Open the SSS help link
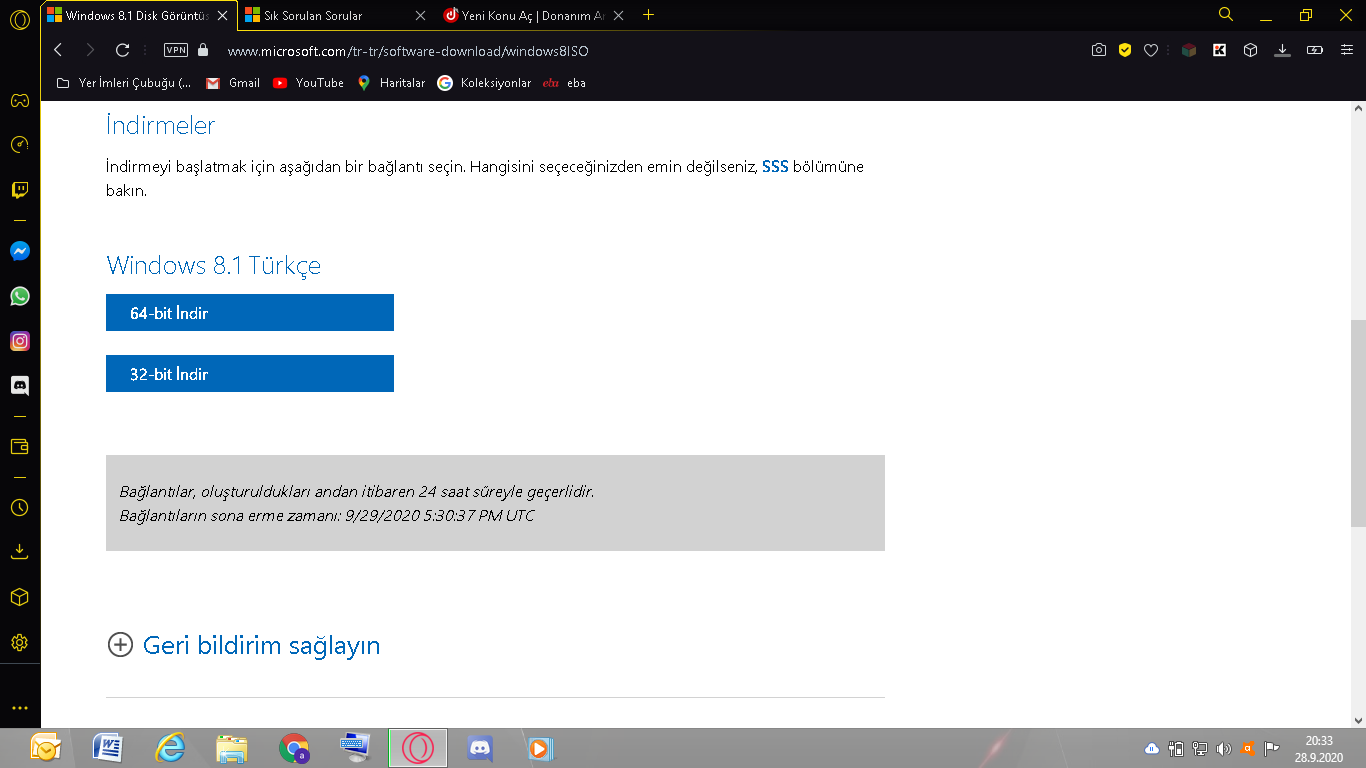The image size is (1366, 768). [775, 167]
